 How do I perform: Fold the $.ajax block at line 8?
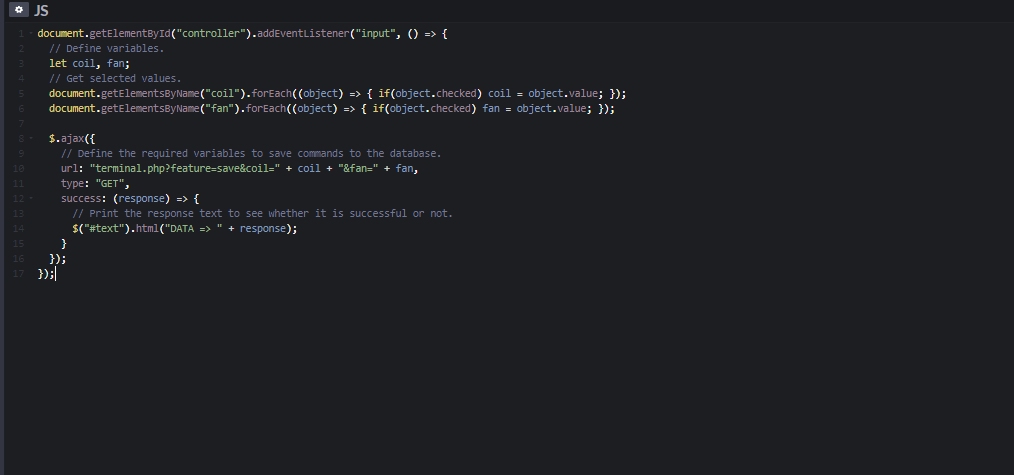click(x=31, y=139)
